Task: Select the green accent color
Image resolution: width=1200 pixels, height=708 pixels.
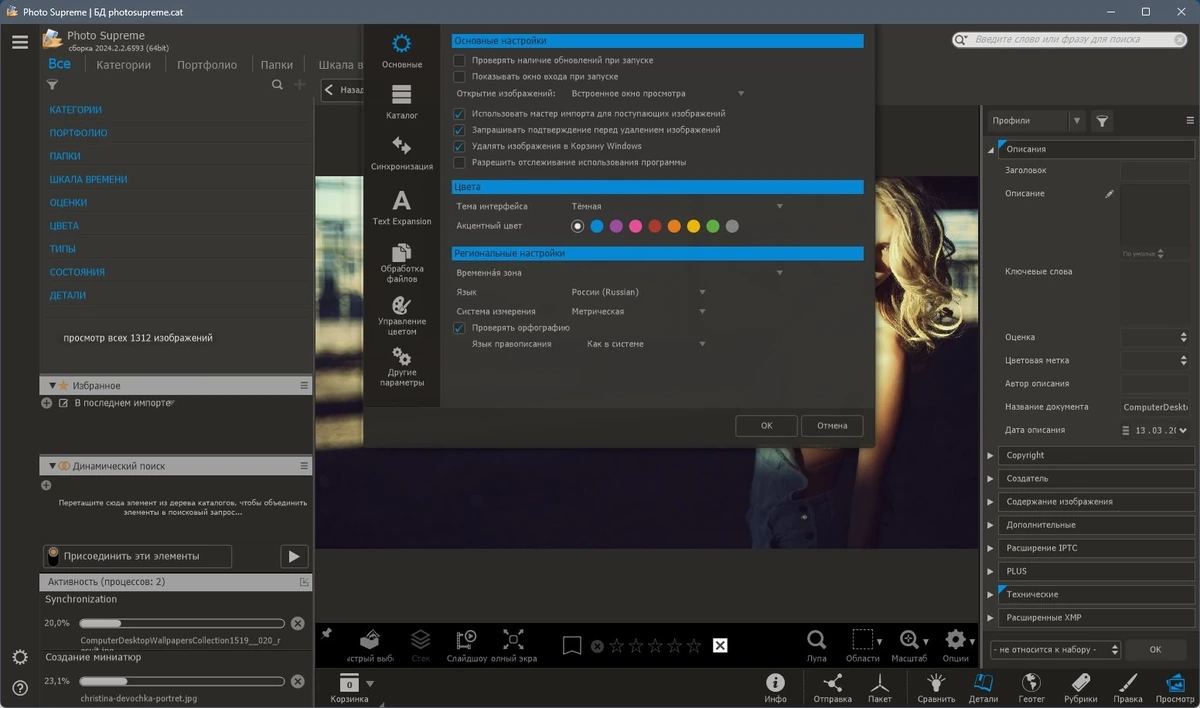Action: click(x=713, y=226)
